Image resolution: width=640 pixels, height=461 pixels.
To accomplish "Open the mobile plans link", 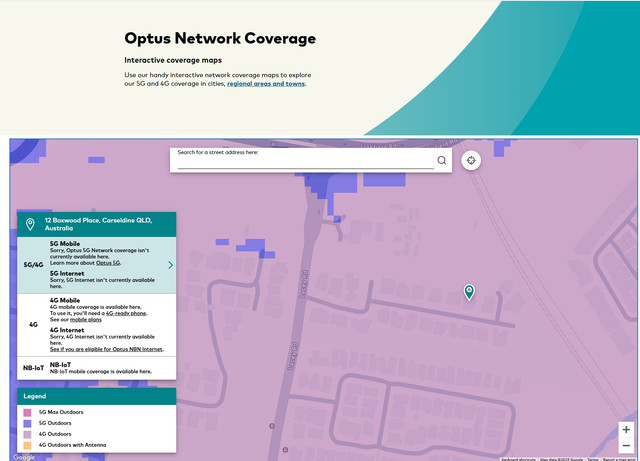I will pos(86,320).
